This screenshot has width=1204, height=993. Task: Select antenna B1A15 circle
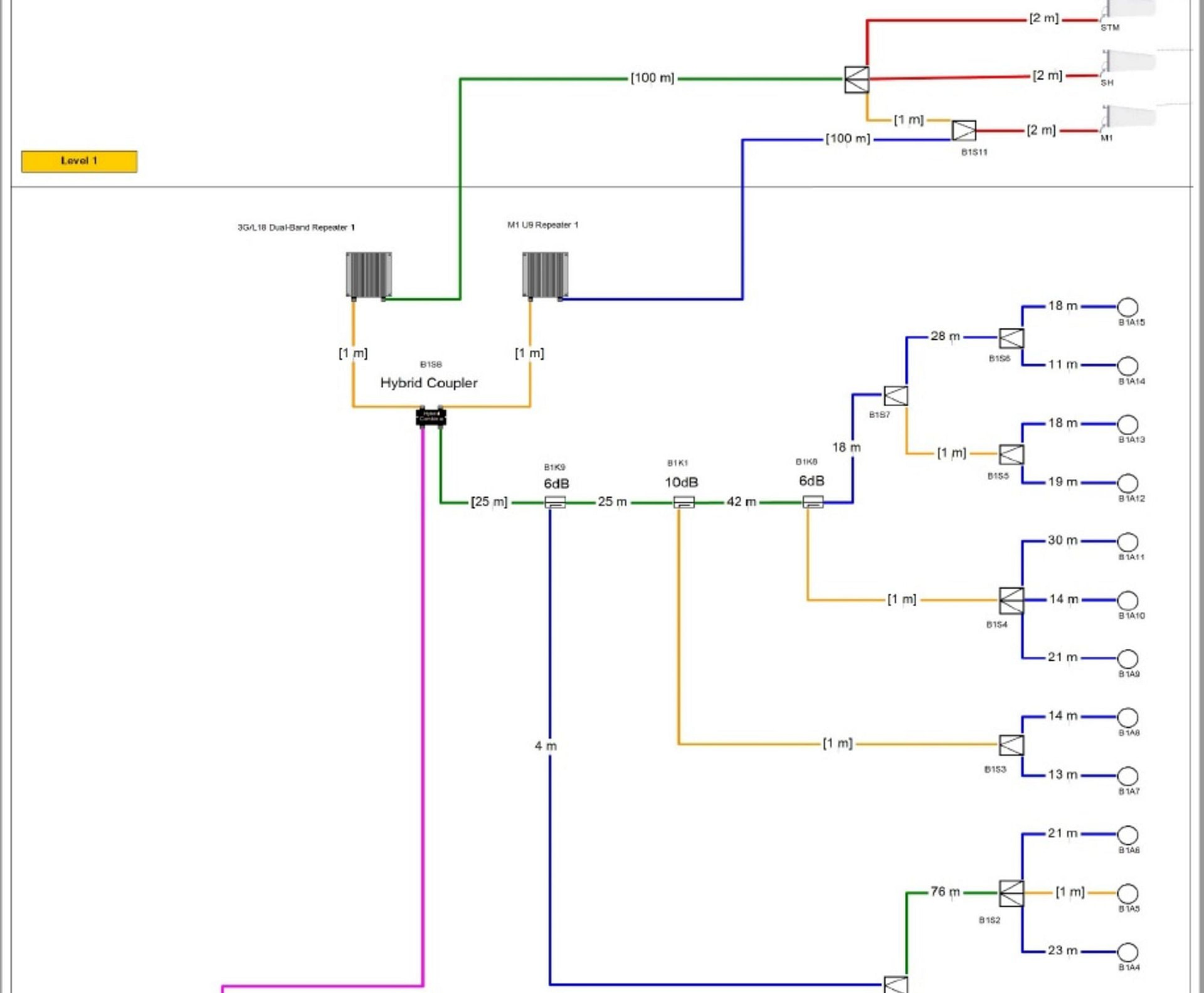[1127, 307]
